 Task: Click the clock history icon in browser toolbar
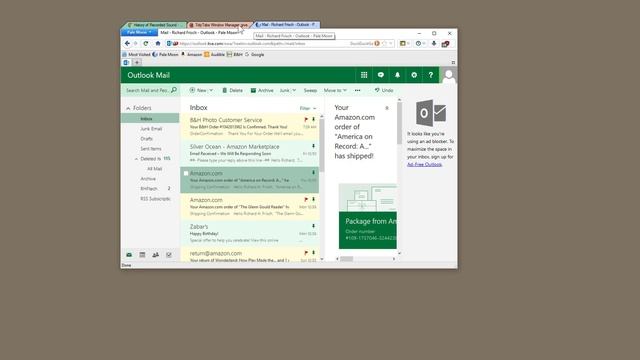point(418,43)
